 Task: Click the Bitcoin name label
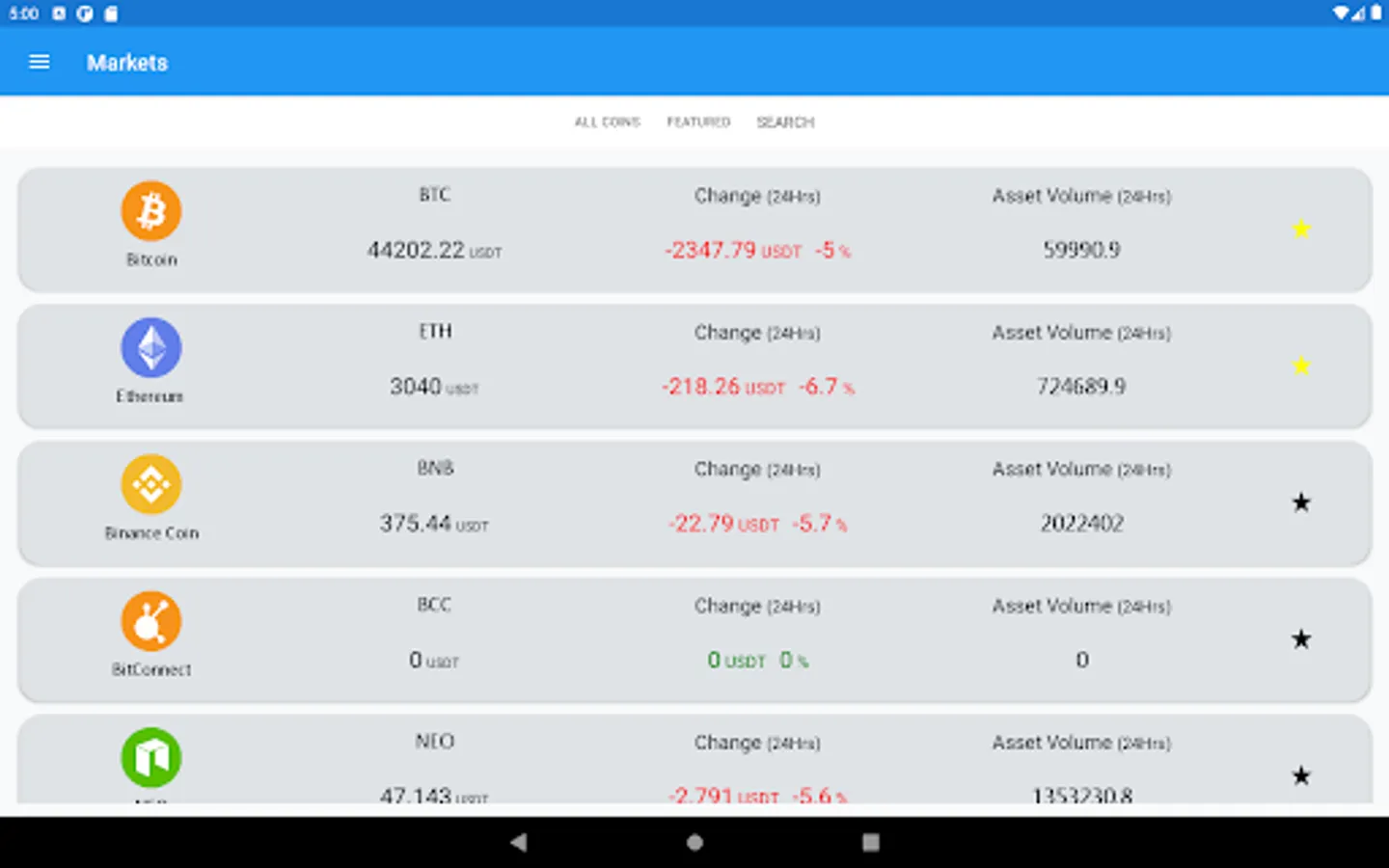tap(151, 260)
